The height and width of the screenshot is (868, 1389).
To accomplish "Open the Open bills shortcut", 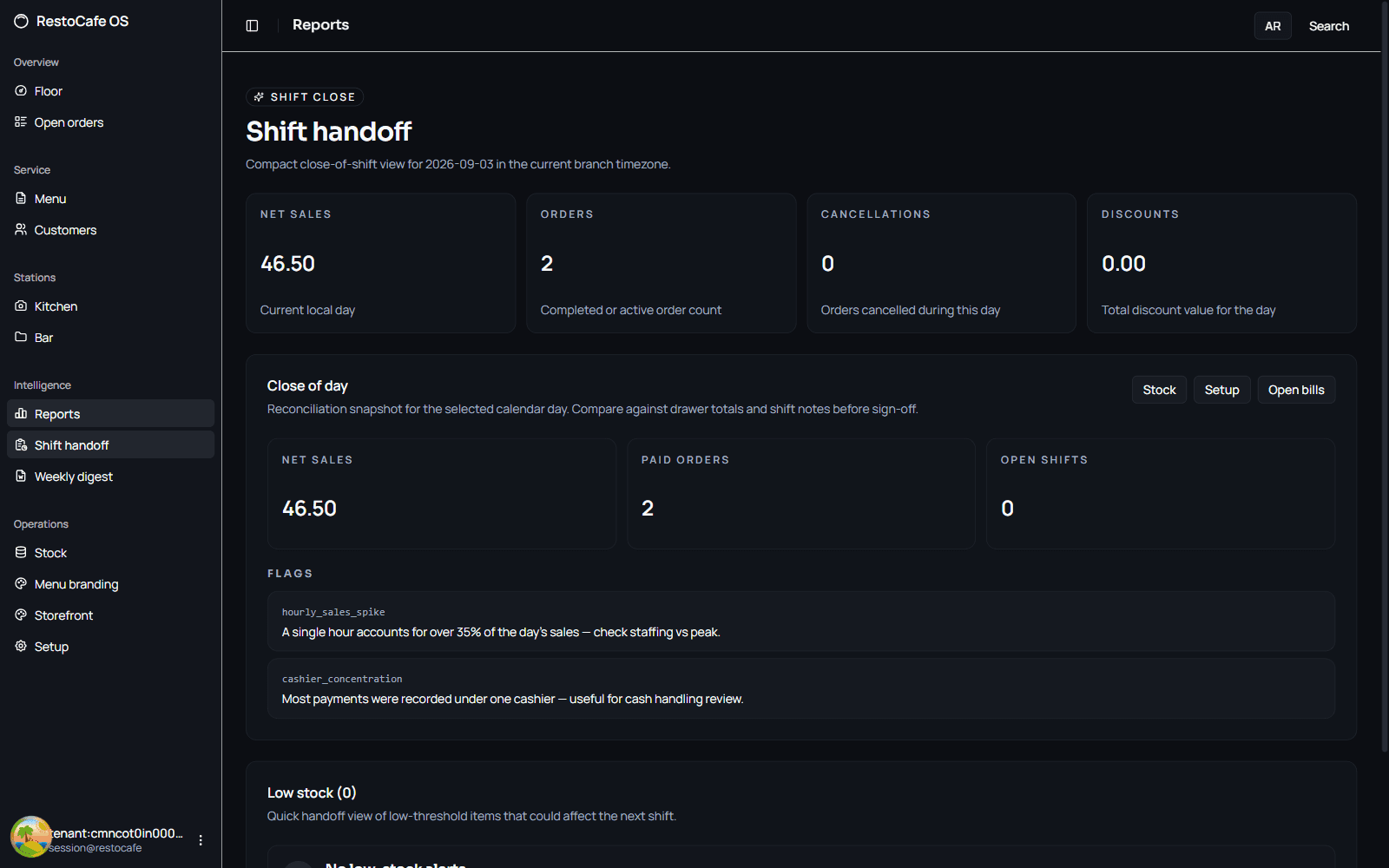I will (1296, 390).
